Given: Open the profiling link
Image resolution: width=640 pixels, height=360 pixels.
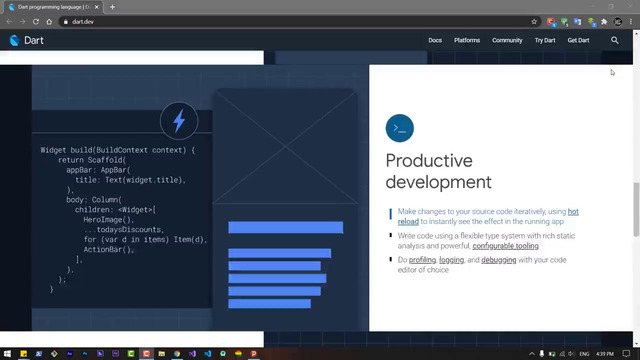Looking at the screenshot, I should pyautogui.click(x=422, y=260).
